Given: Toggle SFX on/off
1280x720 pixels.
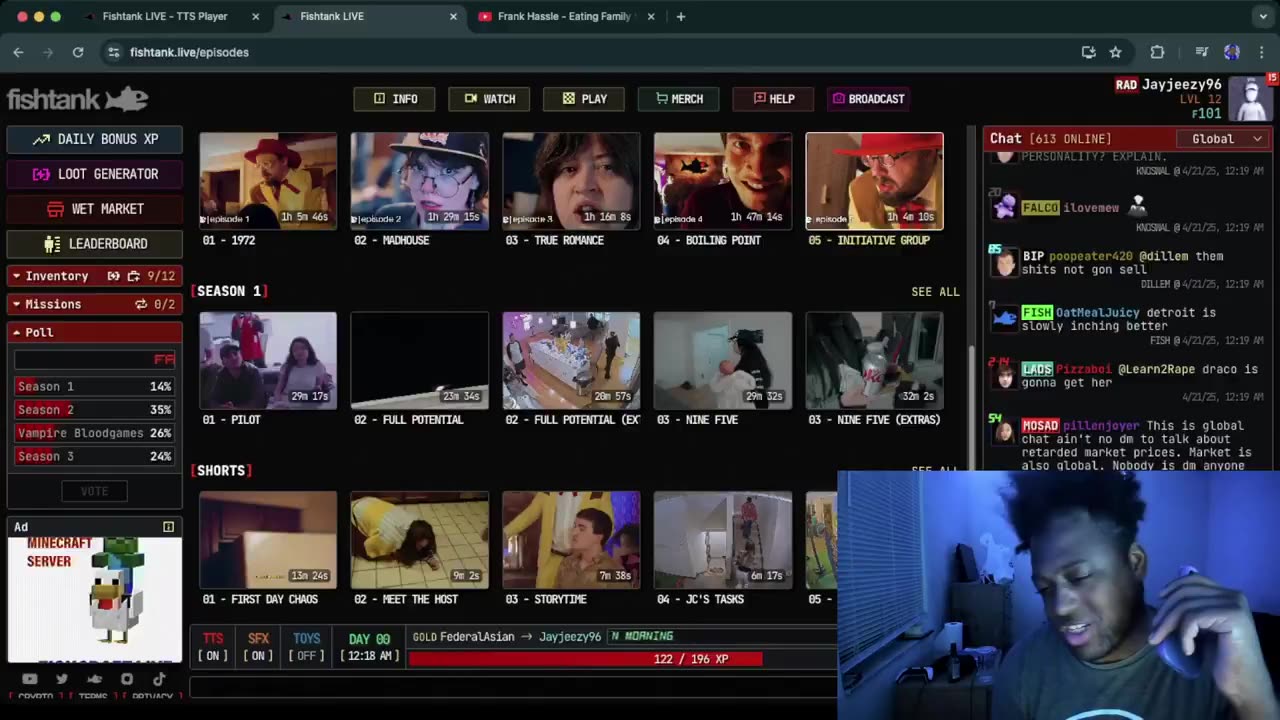Looking at the screenshot, I should click(259, 647).
